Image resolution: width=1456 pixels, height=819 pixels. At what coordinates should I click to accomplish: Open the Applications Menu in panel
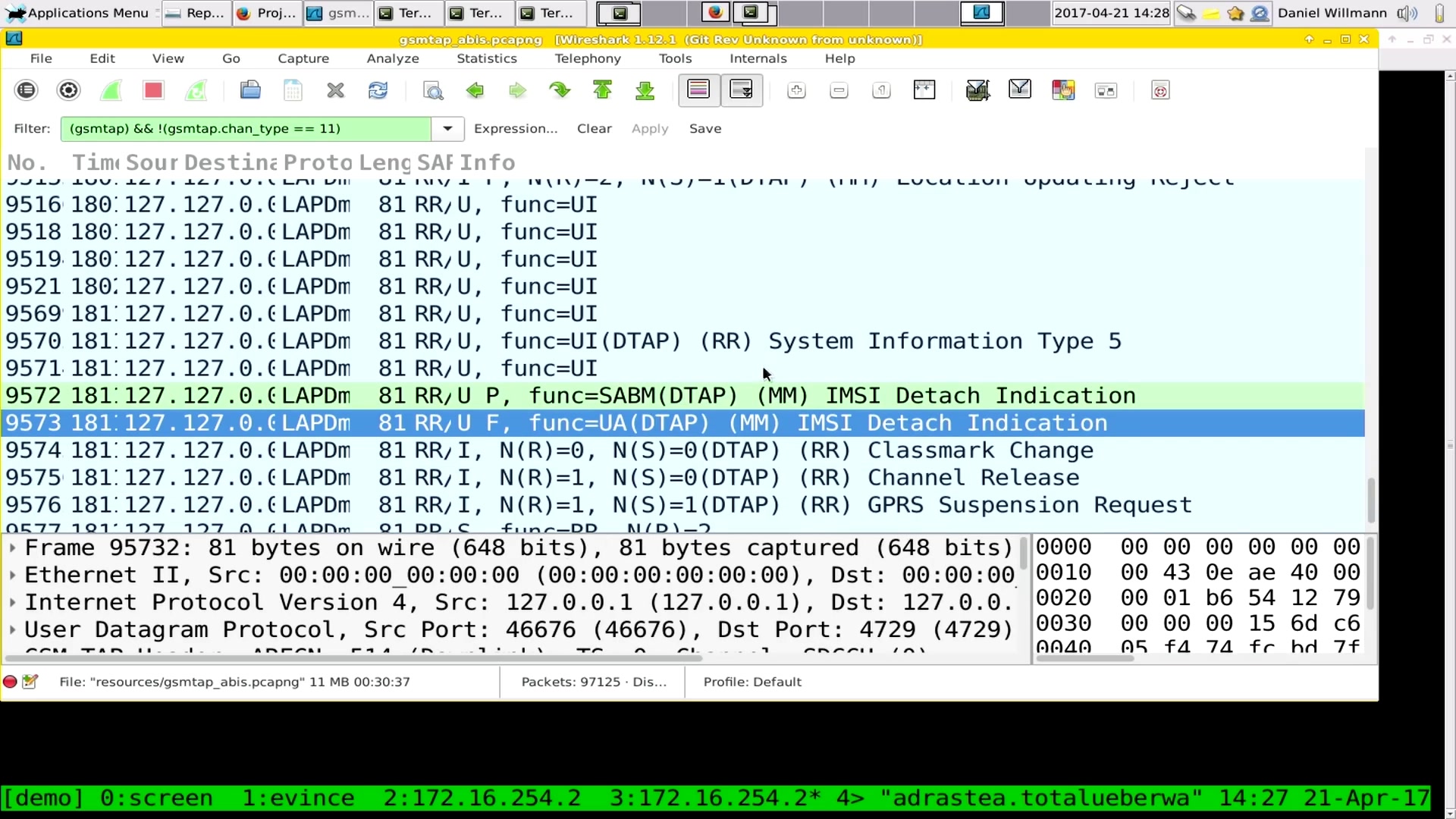click(79, 13)
